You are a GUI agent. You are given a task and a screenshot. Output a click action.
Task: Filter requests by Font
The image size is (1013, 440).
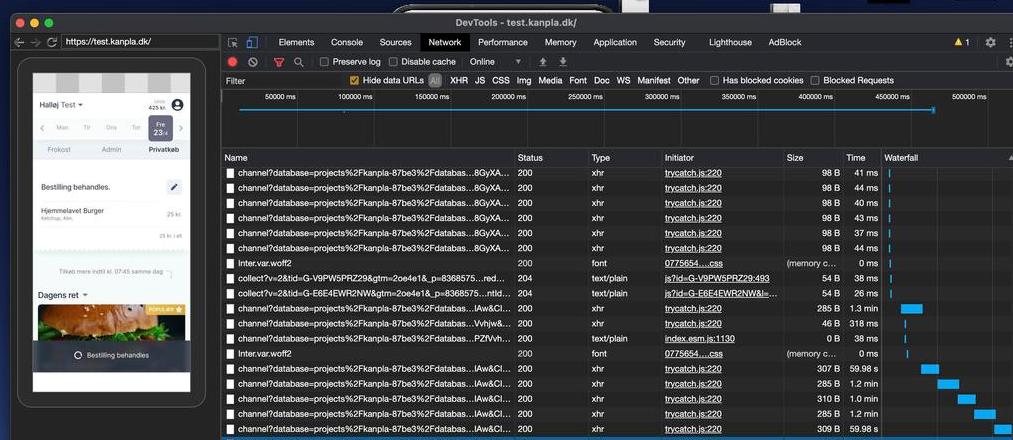(x=578, y=81)
